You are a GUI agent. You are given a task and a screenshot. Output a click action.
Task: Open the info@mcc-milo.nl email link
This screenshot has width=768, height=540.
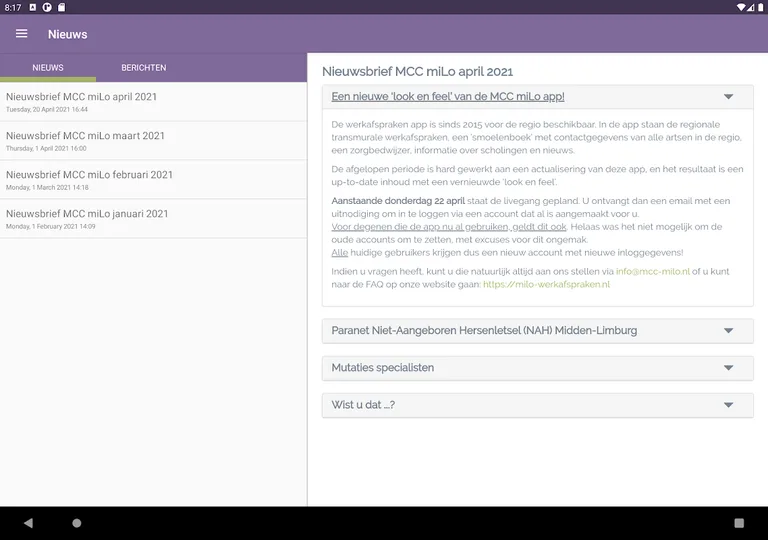pos(653,271)
